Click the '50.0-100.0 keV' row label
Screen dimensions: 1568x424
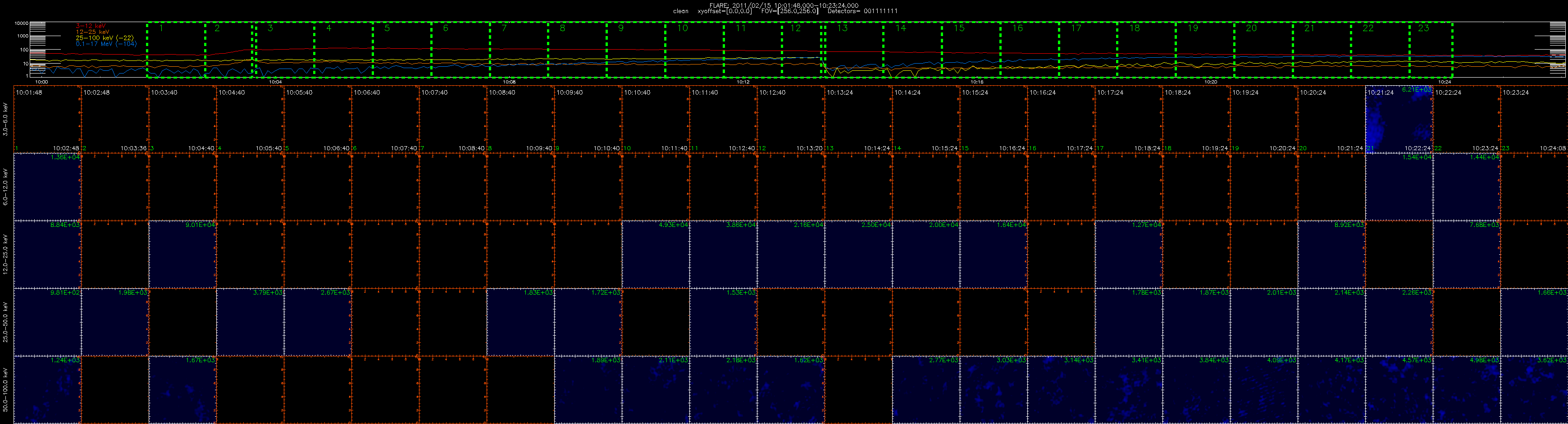pyautogui.click(x=5, y=389)
